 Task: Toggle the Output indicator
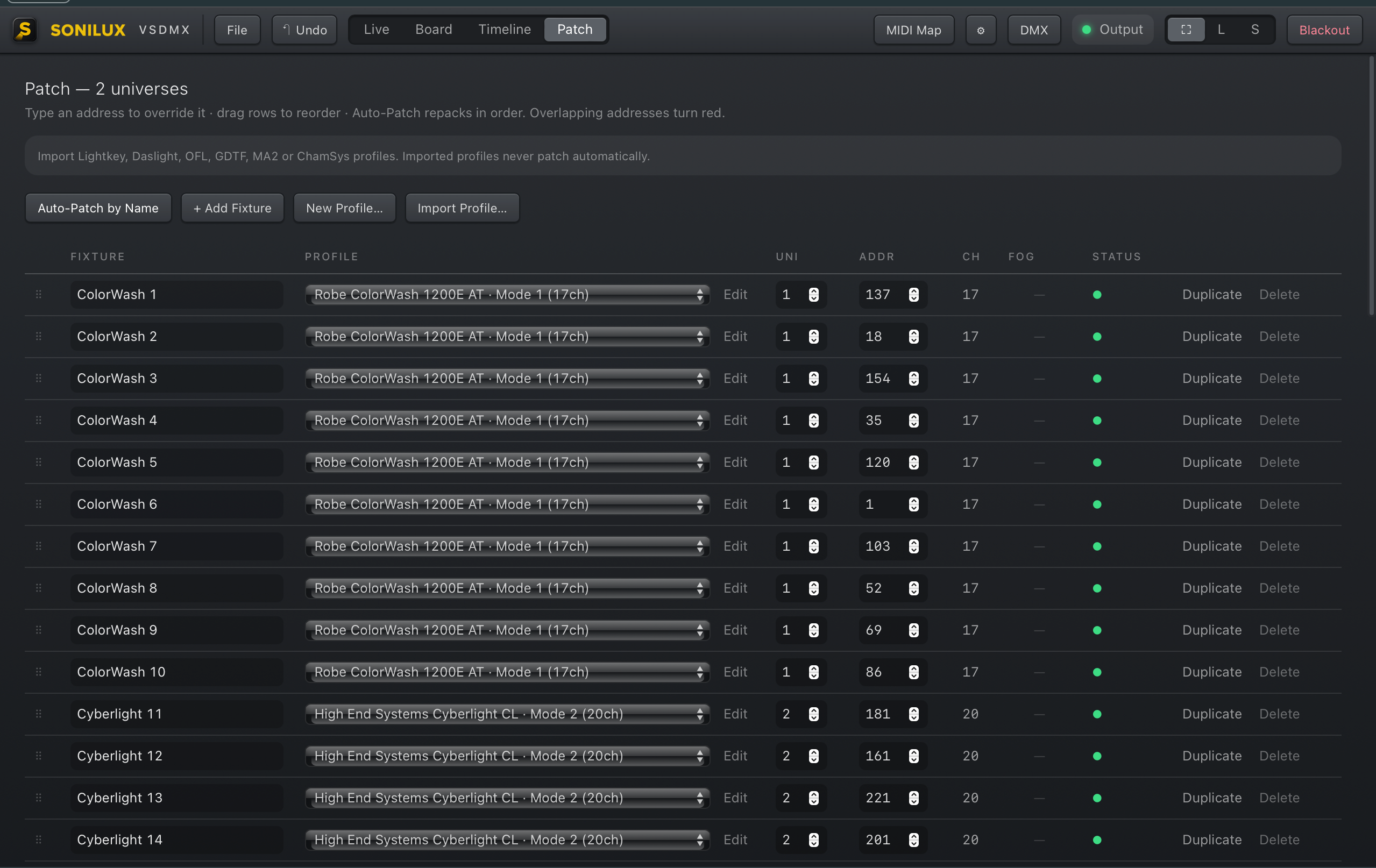click(1112, 30)
